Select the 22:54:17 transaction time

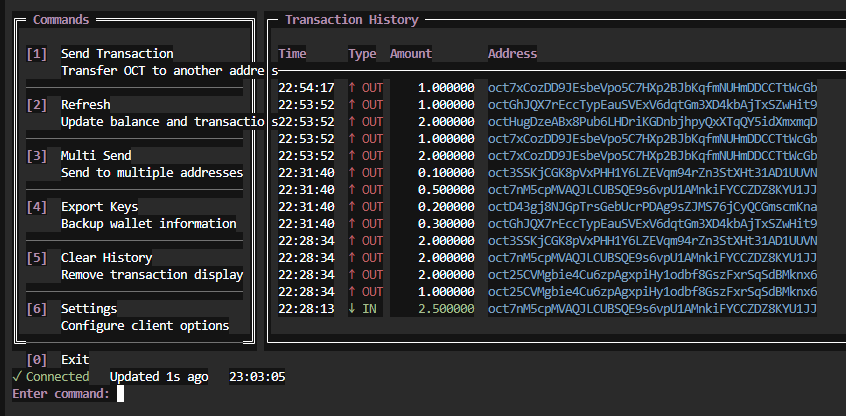(x=306, y=87)
